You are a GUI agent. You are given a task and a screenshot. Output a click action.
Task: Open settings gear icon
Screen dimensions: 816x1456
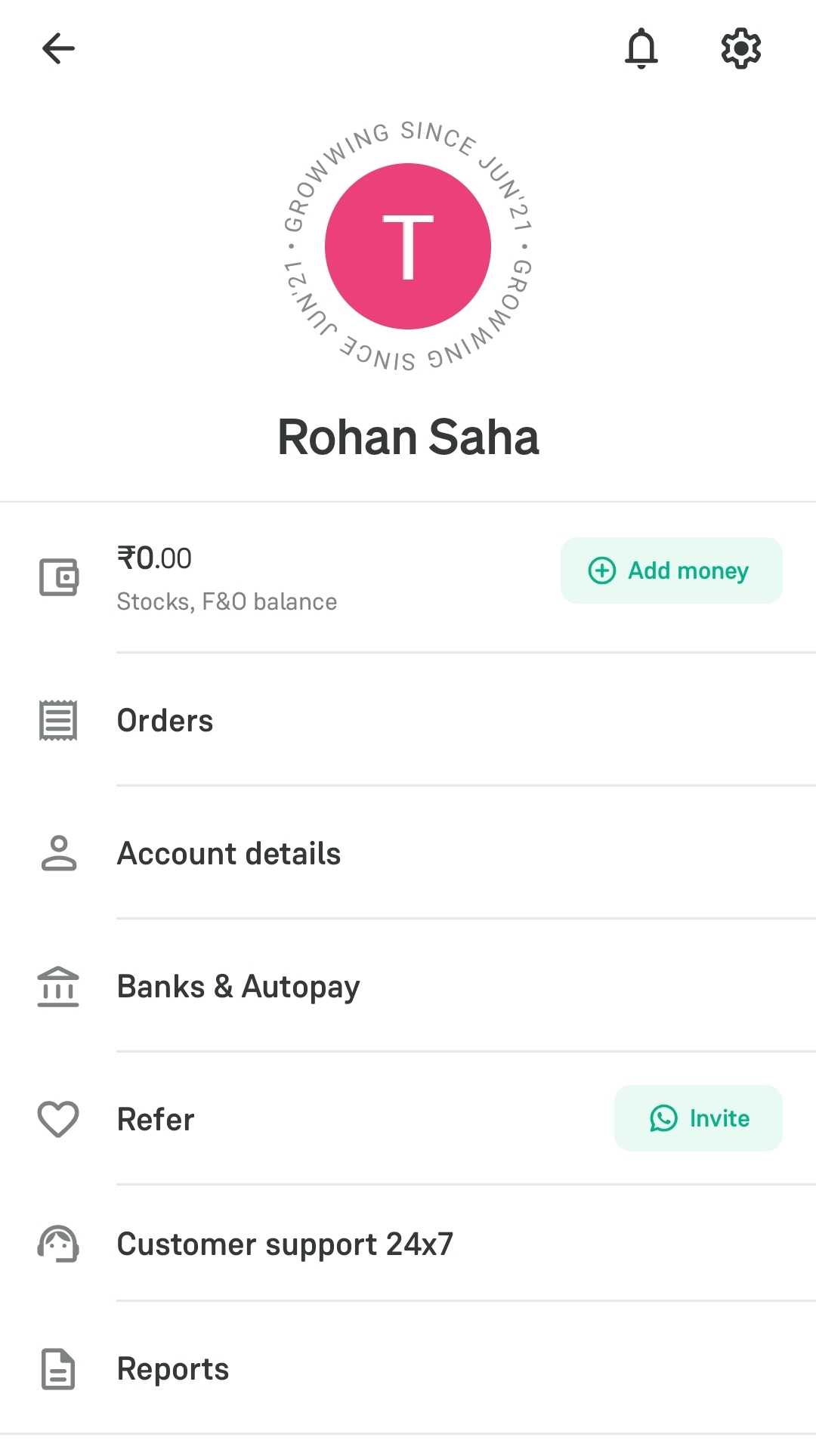(740, 49)
